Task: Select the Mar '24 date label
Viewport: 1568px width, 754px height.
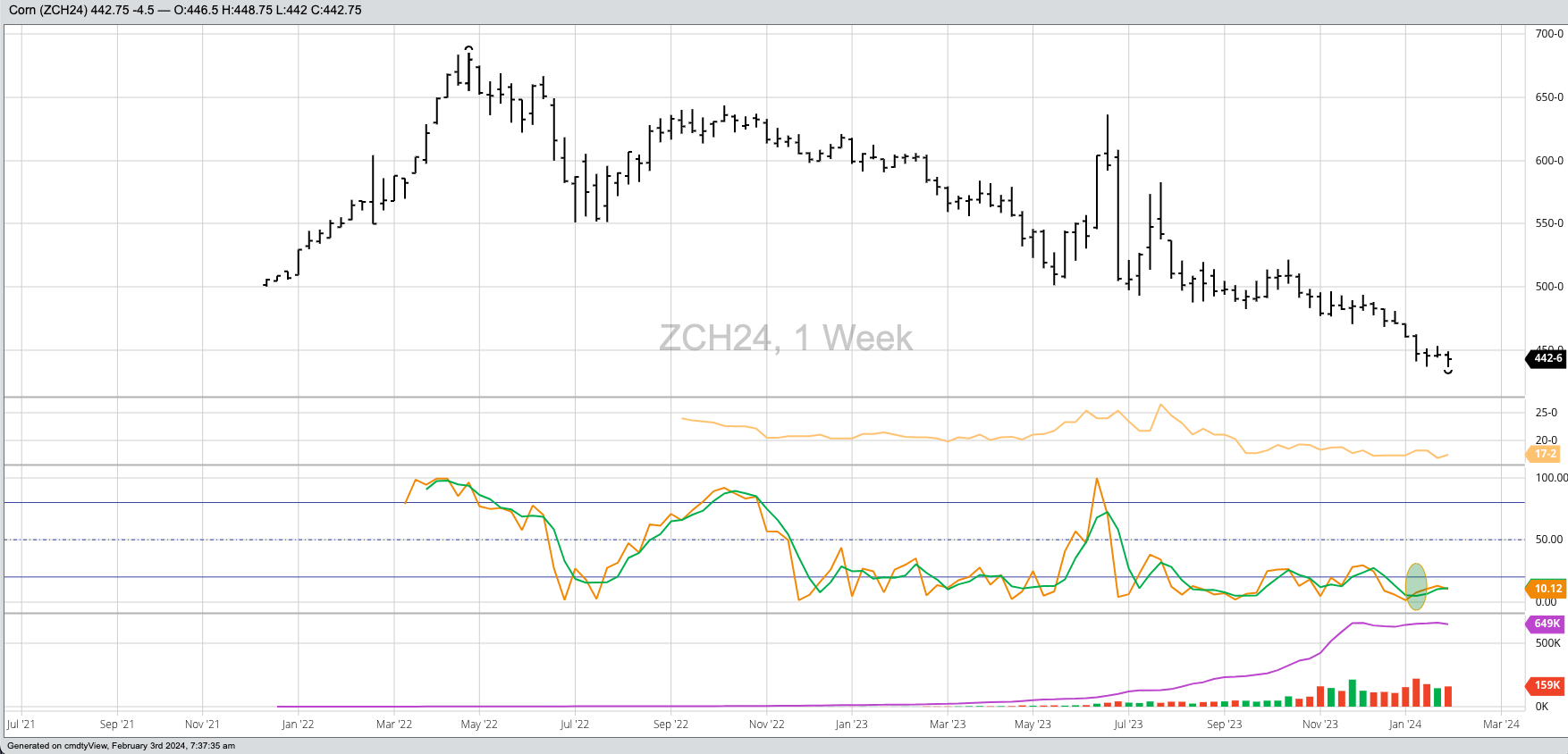Action: 1501,724
